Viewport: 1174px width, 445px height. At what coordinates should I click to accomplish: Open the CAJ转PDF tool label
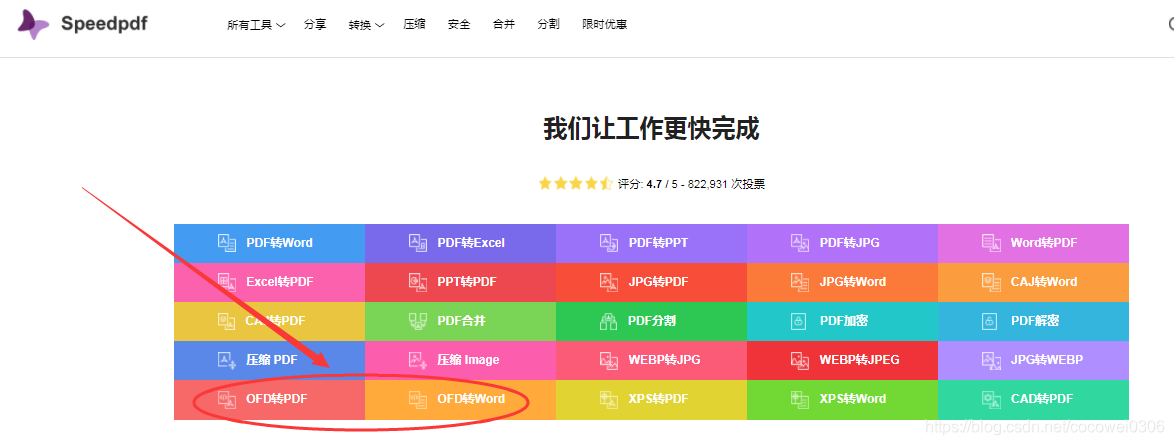(276, 321)
